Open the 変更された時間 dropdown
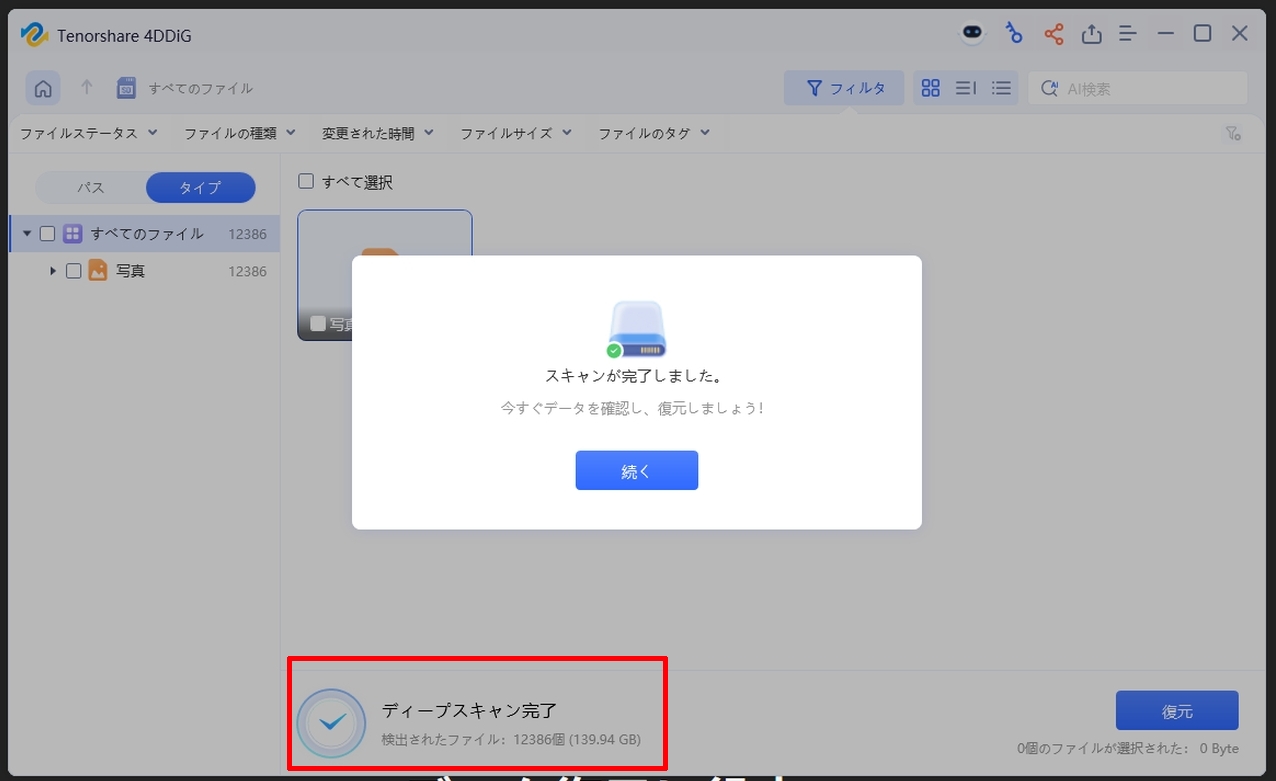The width and height of the screenshot is (1276, 781). pyautogui.click(x=378, y=133)
